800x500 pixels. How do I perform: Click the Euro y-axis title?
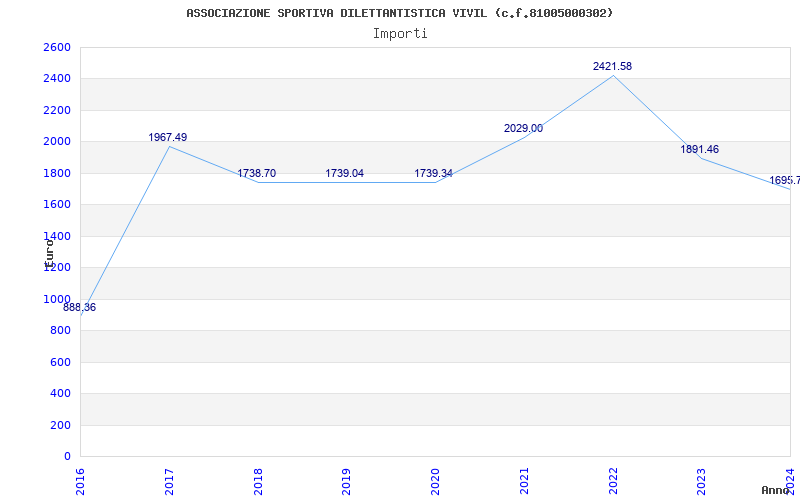pos(48,250)
